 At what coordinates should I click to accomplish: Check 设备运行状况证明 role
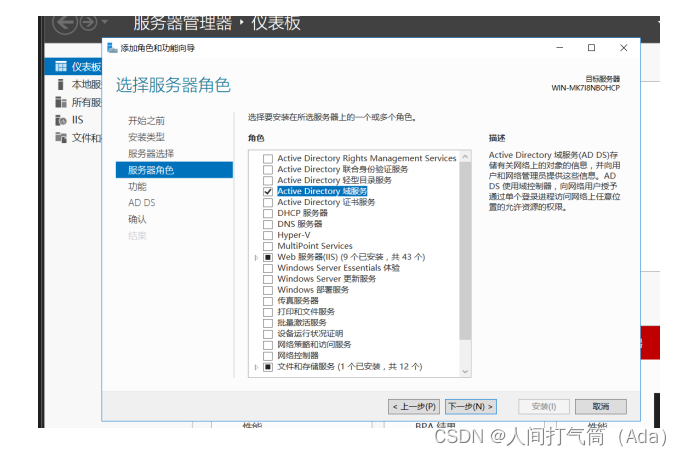click(x=268, y=334)
